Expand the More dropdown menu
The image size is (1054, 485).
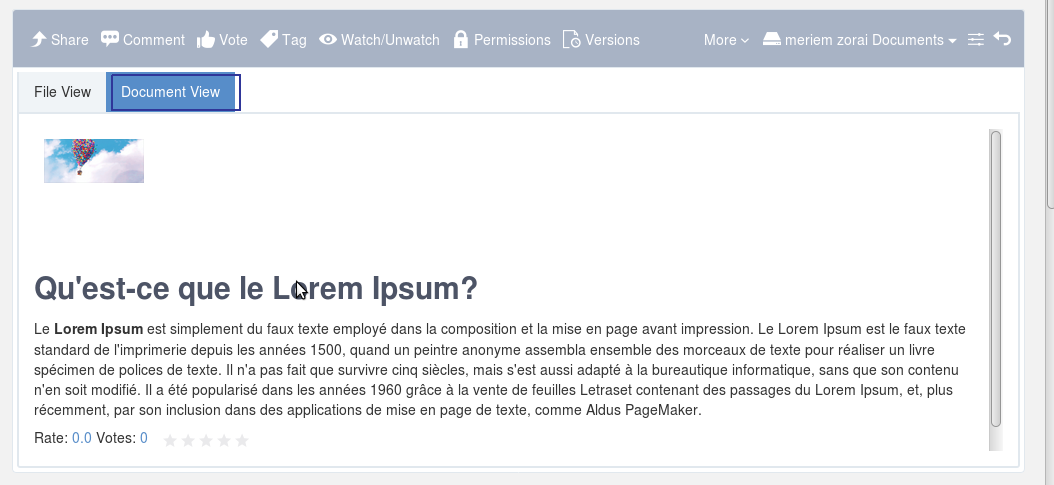click(726, 40)
